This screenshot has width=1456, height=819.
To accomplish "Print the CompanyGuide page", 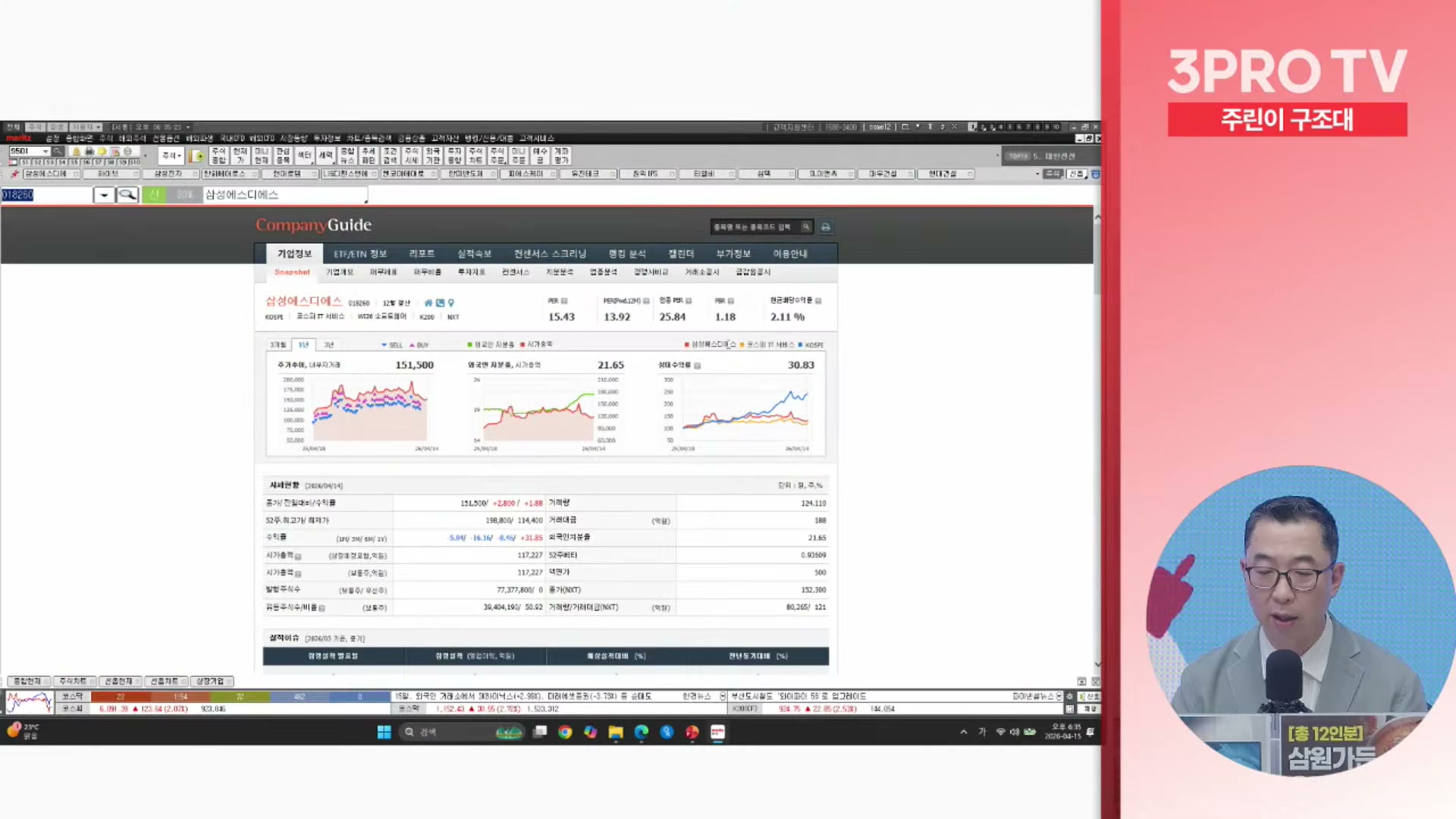I will pyautogui.click(x=826, y=227).
